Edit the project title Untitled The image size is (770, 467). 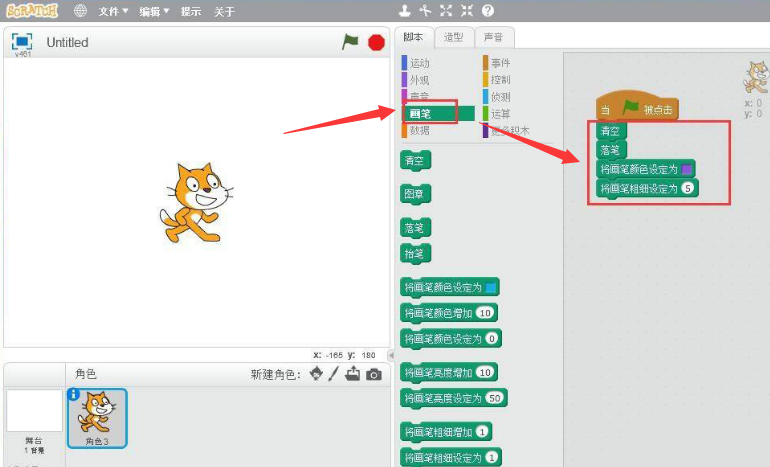click(67, 42)
